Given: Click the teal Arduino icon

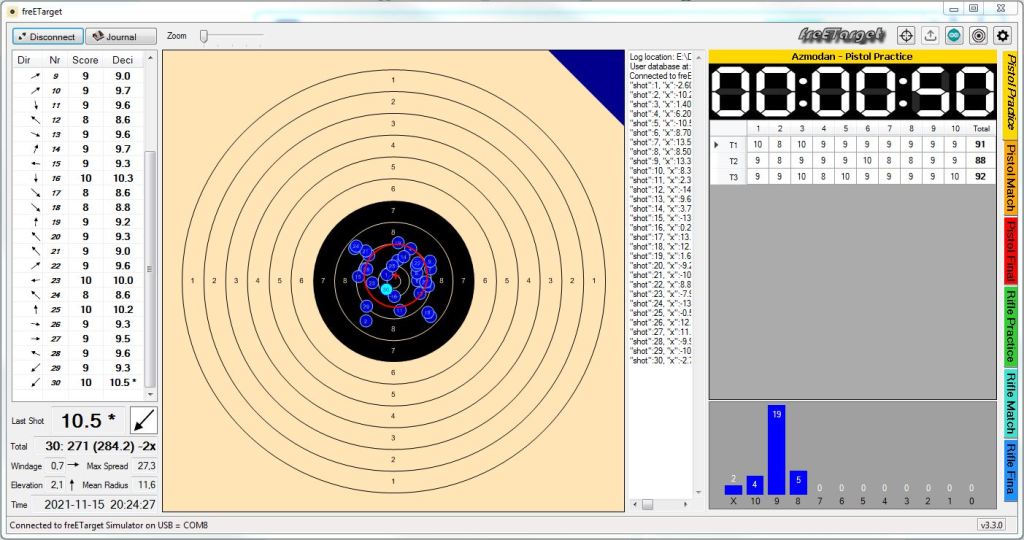Looking at the screenshot, I should click(x=954, y=35).
